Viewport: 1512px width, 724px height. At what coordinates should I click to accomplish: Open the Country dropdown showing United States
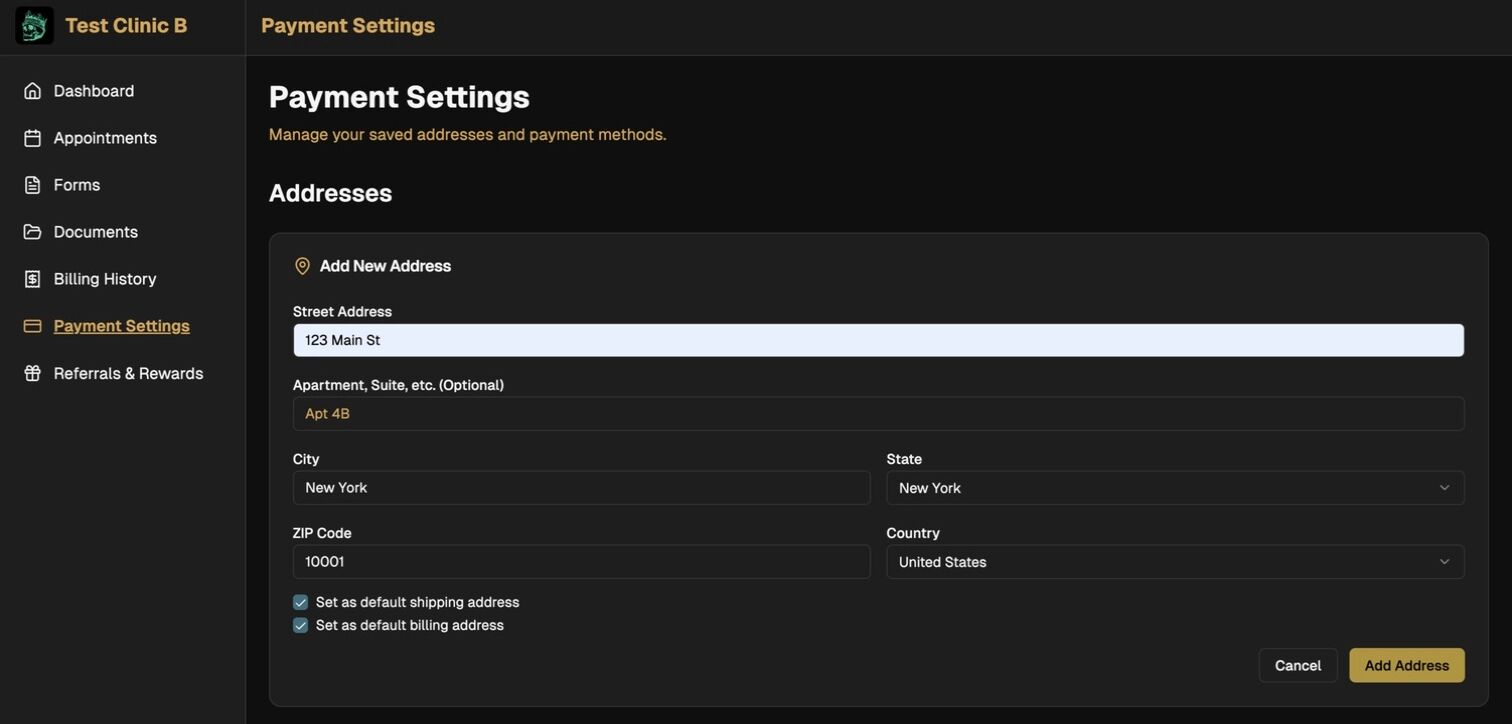pos(1175,562)
